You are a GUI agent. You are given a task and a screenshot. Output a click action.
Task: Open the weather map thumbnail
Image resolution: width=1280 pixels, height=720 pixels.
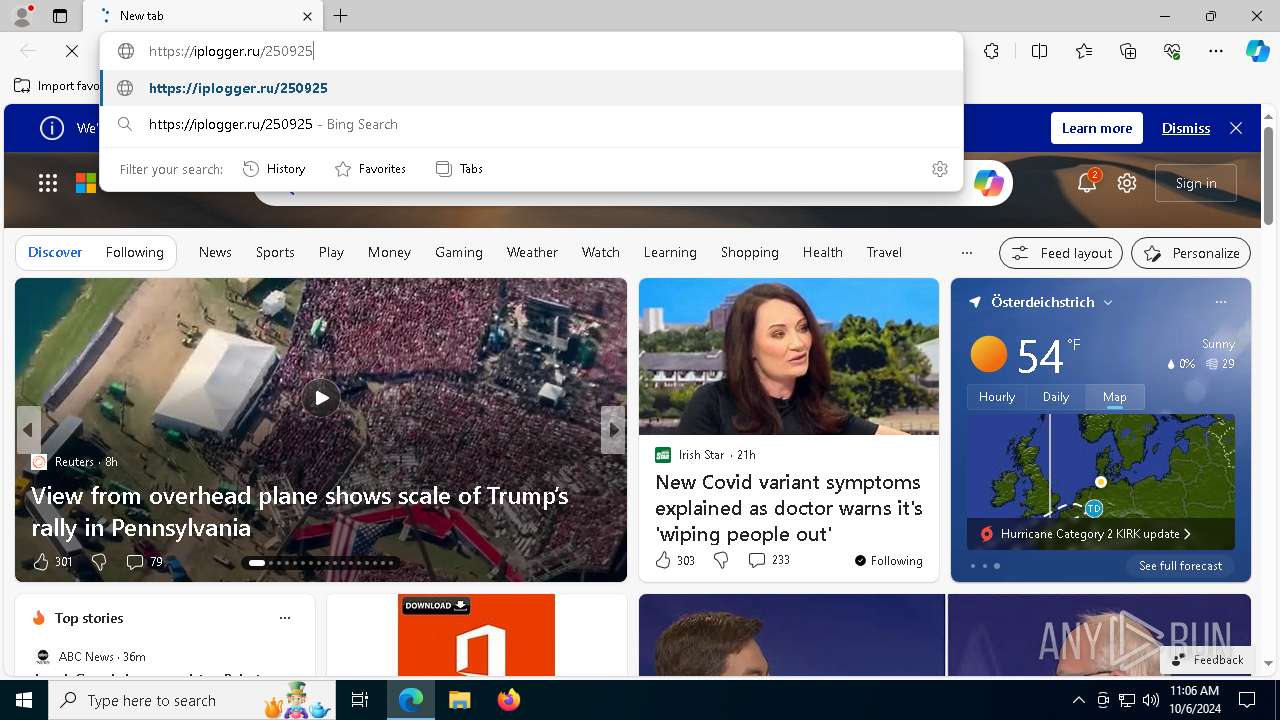tap(1100, 482)
